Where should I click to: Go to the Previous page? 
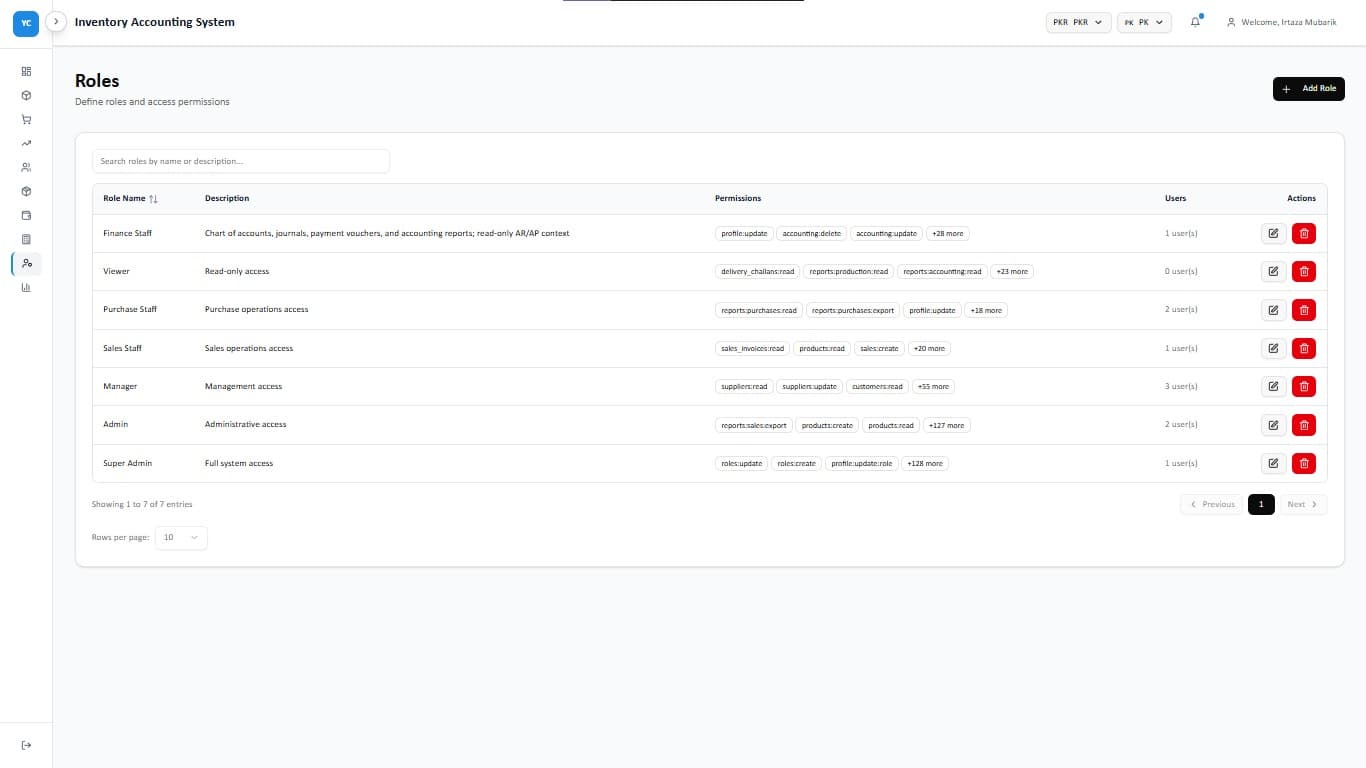1212,504
